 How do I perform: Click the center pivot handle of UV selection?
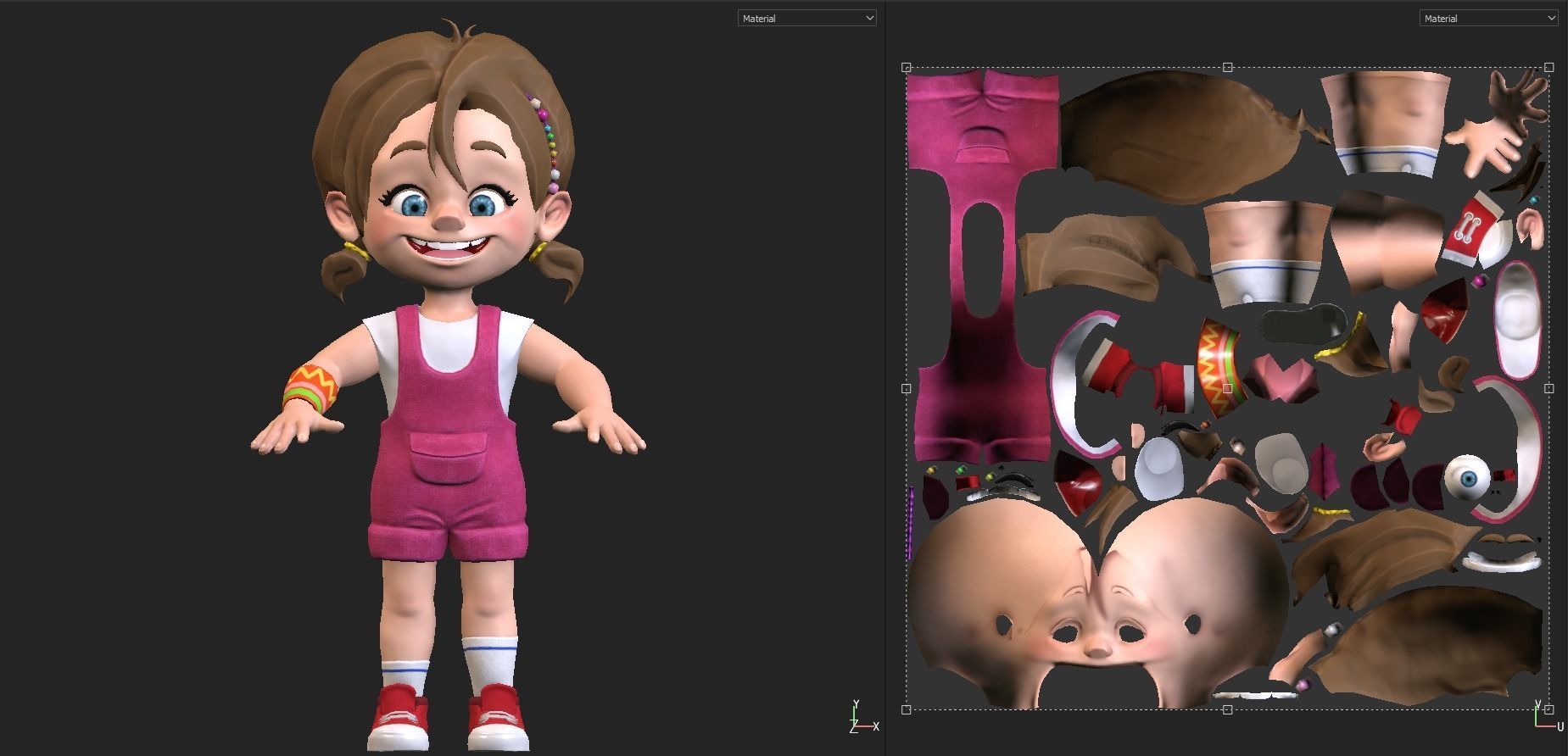[1227, 388]
